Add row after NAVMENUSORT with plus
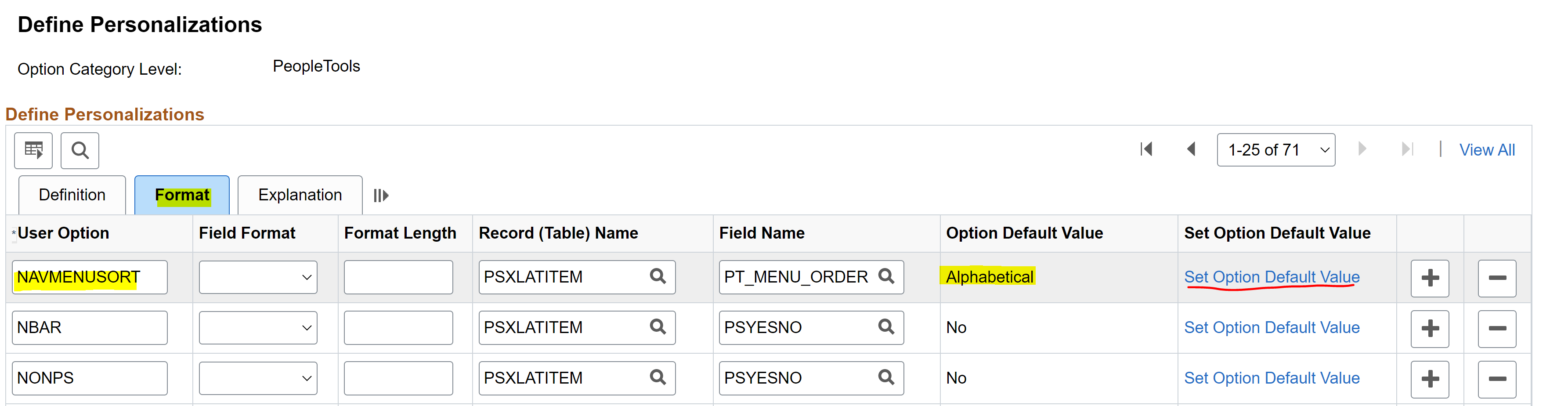 [x=1430, y=278]
